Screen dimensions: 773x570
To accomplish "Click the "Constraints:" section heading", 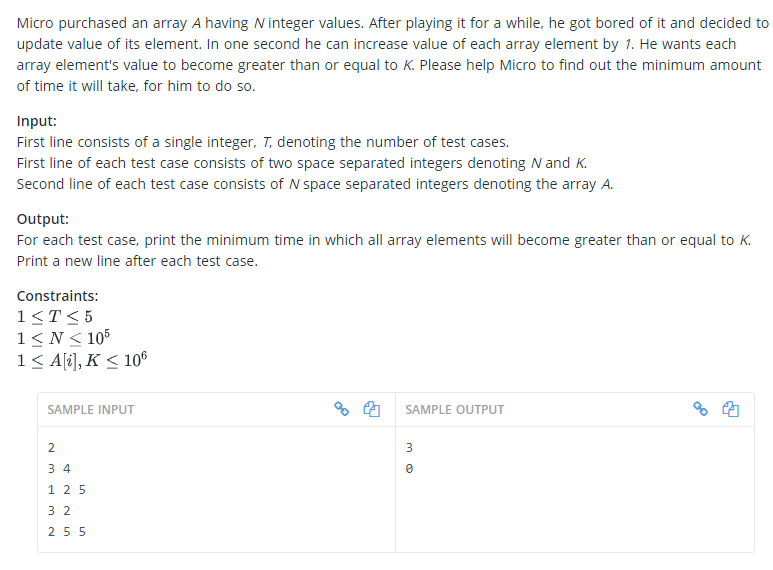I will 57,296.
